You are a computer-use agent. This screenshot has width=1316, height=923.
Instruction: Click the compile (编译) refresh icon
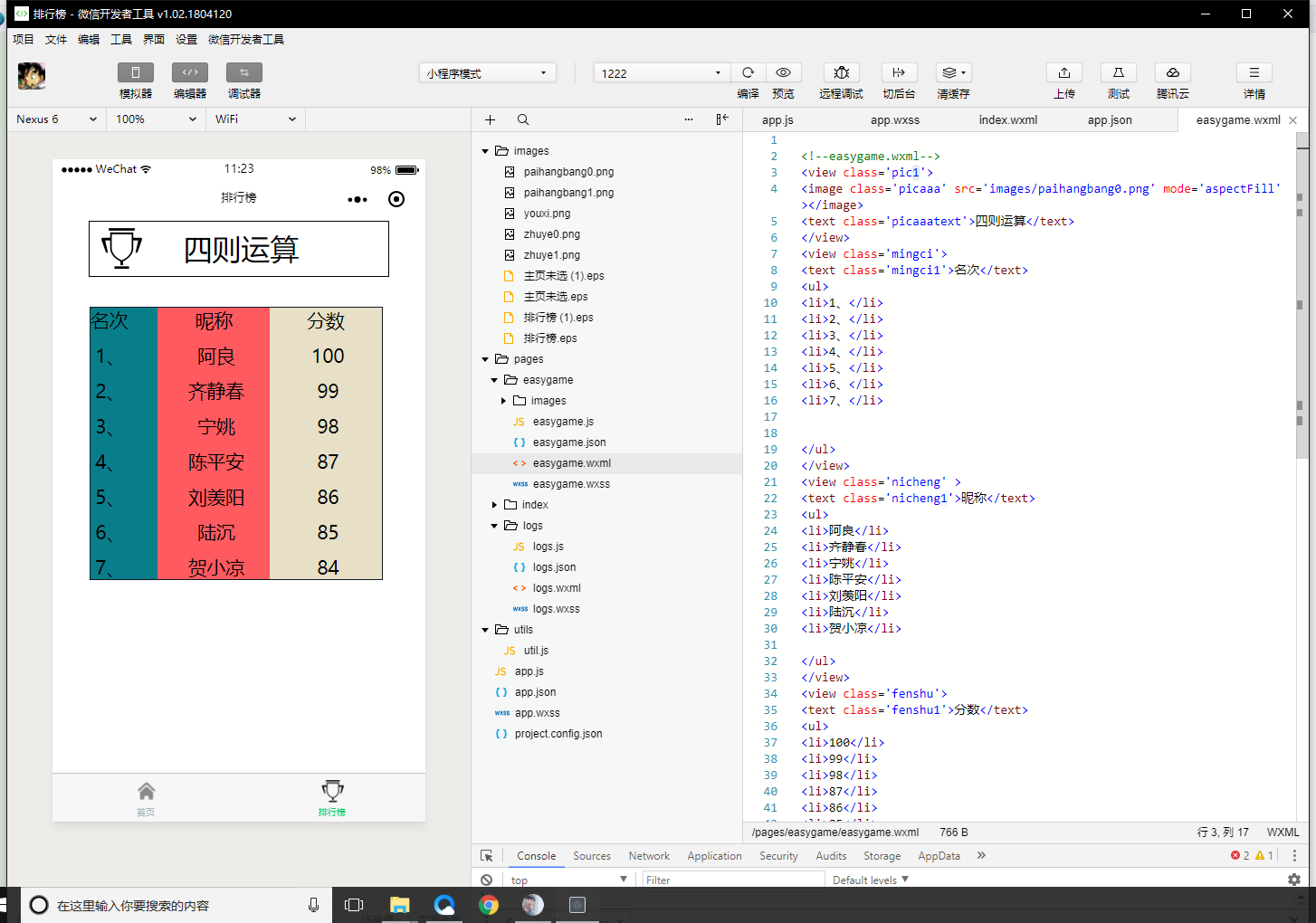click(749, 72)
